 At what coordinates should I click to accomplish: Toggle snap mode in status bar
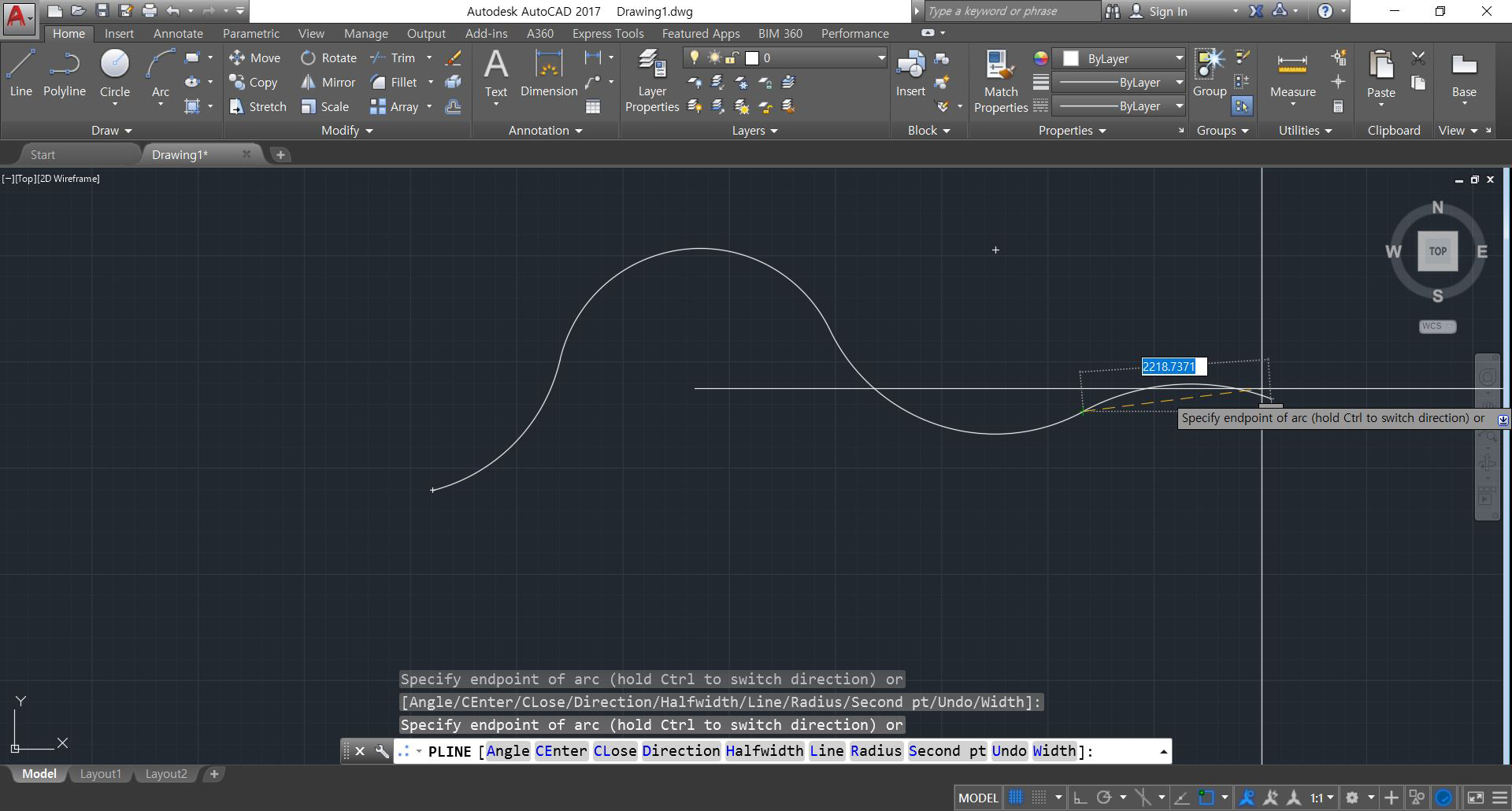coord(1039,798)
